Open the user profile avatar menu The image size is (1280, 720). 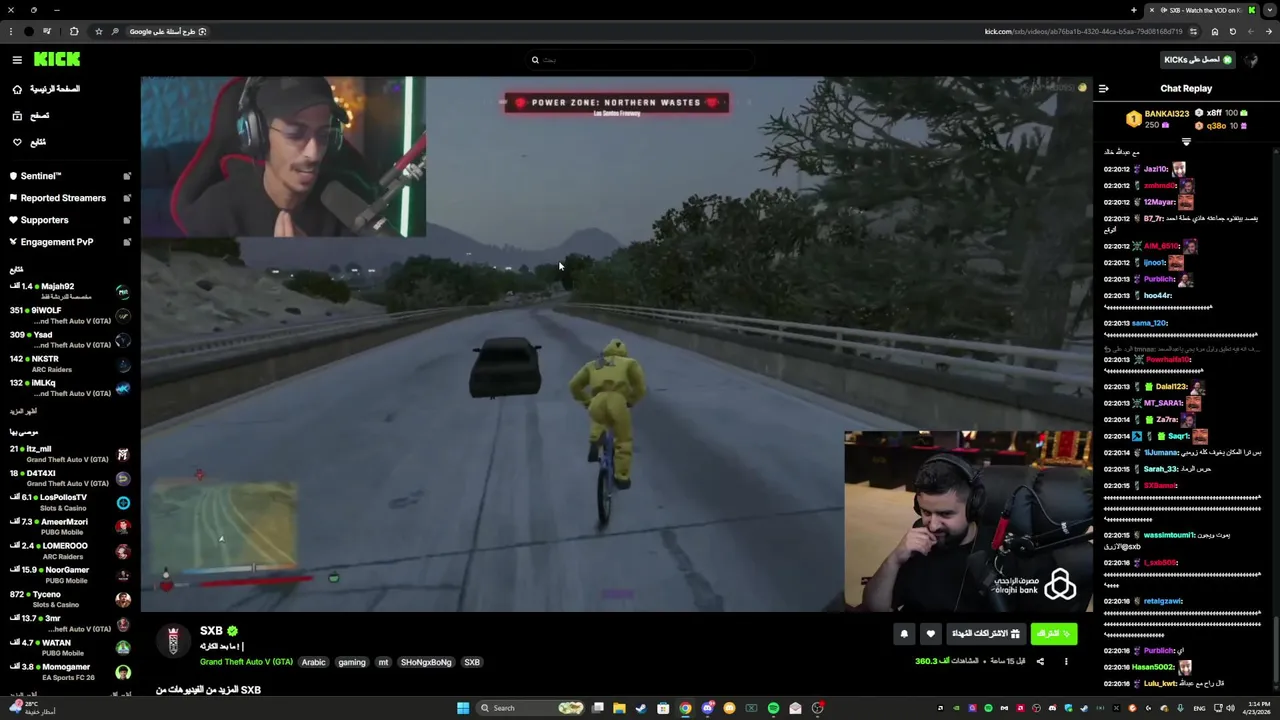click(x=1253, y=60)
